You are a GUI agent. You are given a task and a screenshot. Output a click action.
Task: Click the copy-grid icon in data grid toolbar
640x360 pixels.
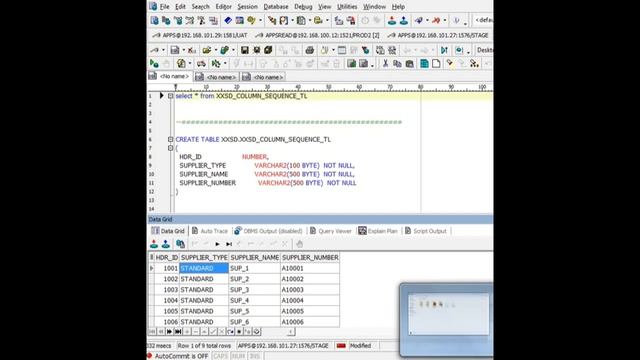[x=180, y=244]
